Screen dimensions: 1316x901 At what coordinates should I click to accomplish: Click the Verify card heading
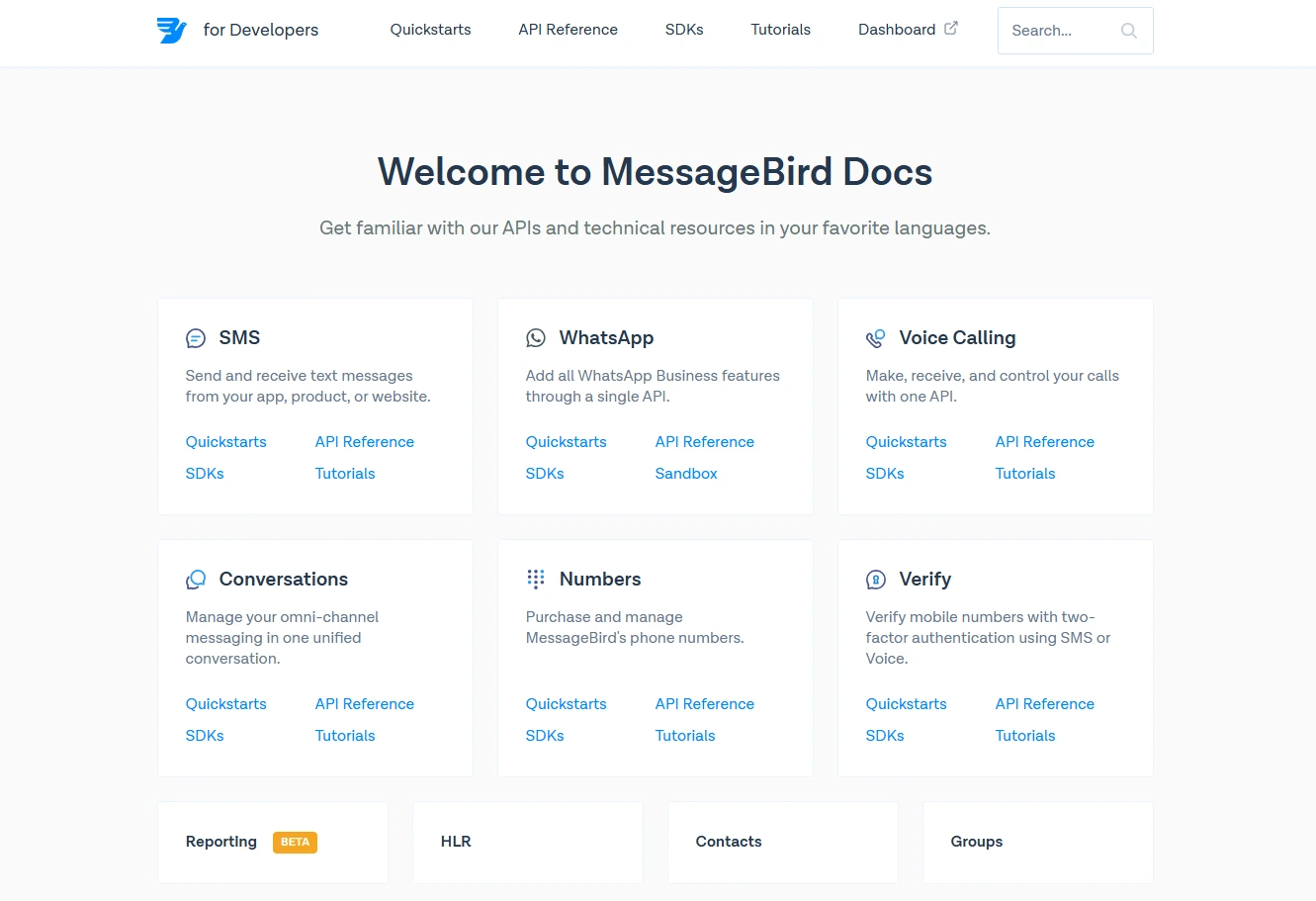[x=925, y=580]
